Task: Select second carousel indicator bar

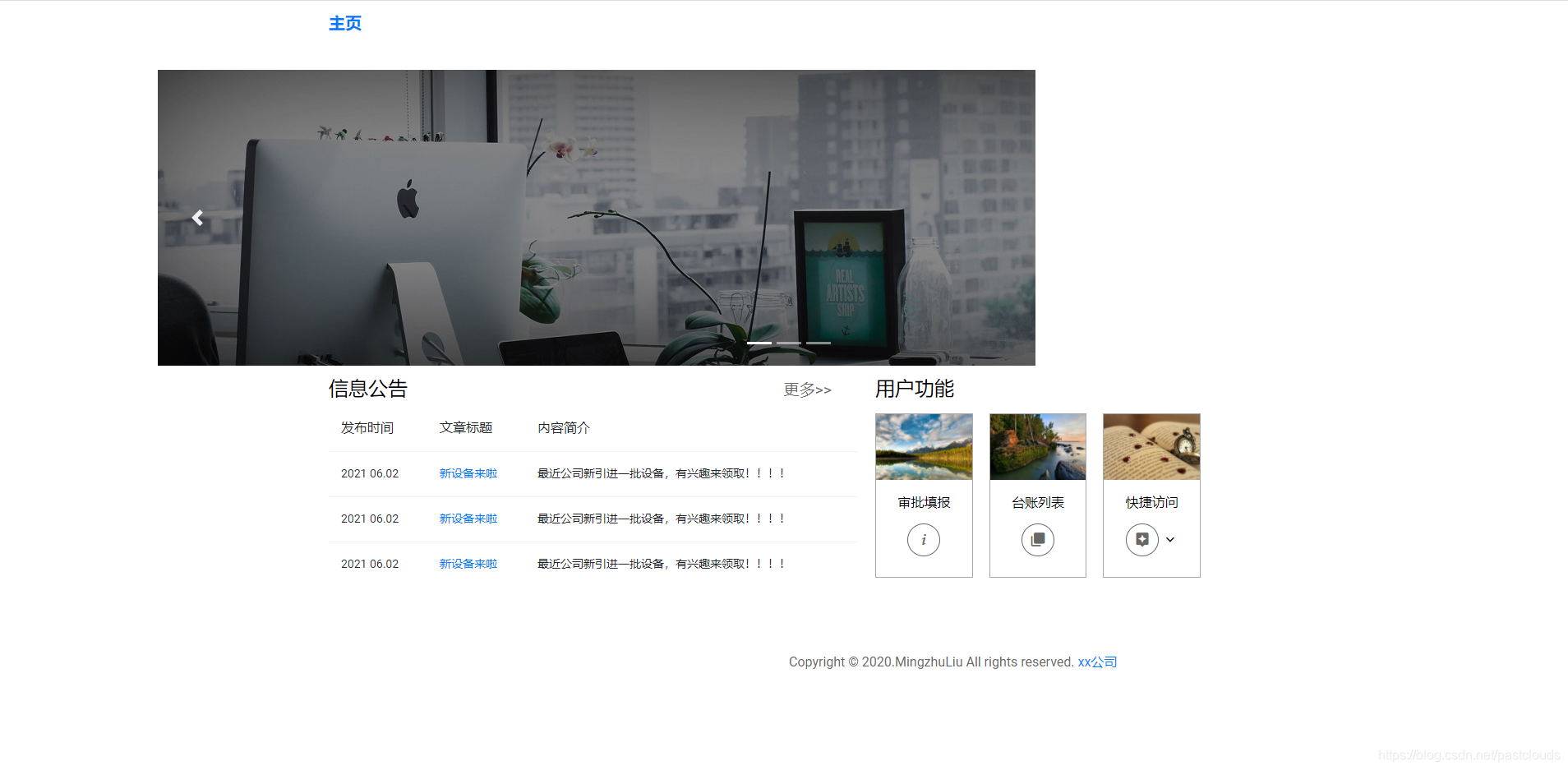Action: click(x=789, y=343)
